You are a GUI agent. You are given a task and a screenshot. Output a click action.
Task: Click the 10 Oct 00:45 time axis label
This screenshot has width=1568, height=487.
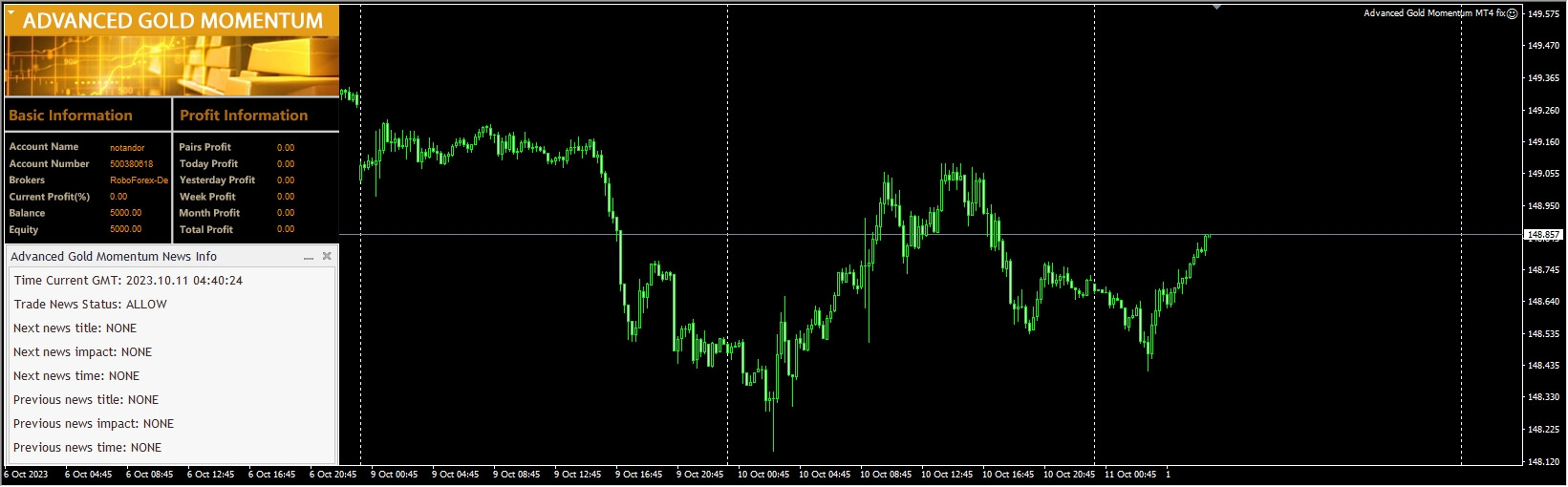coord(763,475)
